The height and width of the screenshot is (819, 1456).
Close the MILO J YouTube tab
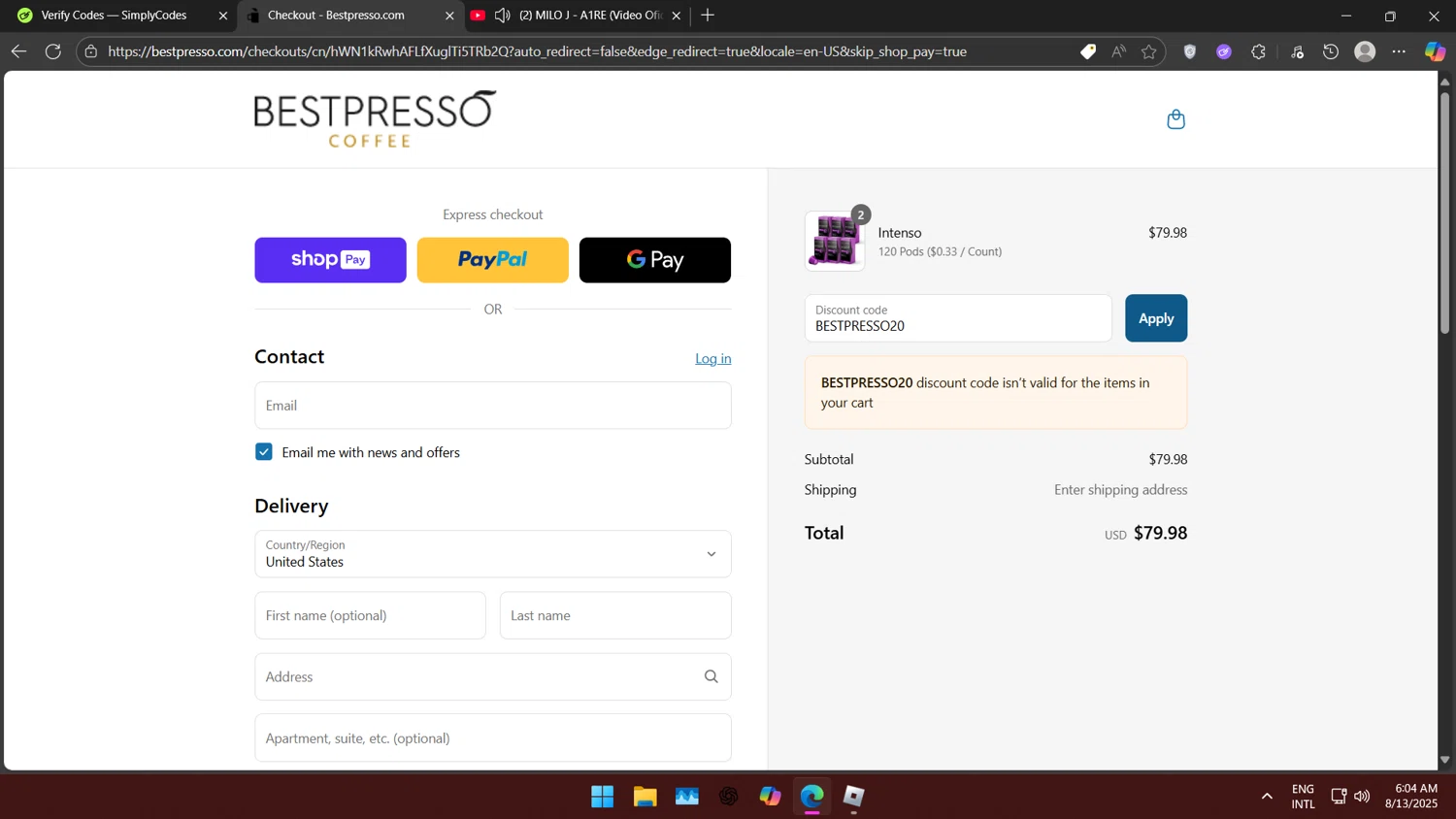click(x=677, y=16)
